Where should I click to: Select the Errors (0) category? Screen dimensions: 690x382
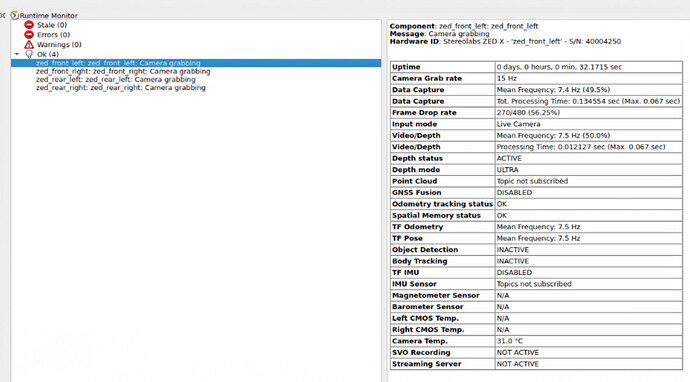[x=53, y=35]
